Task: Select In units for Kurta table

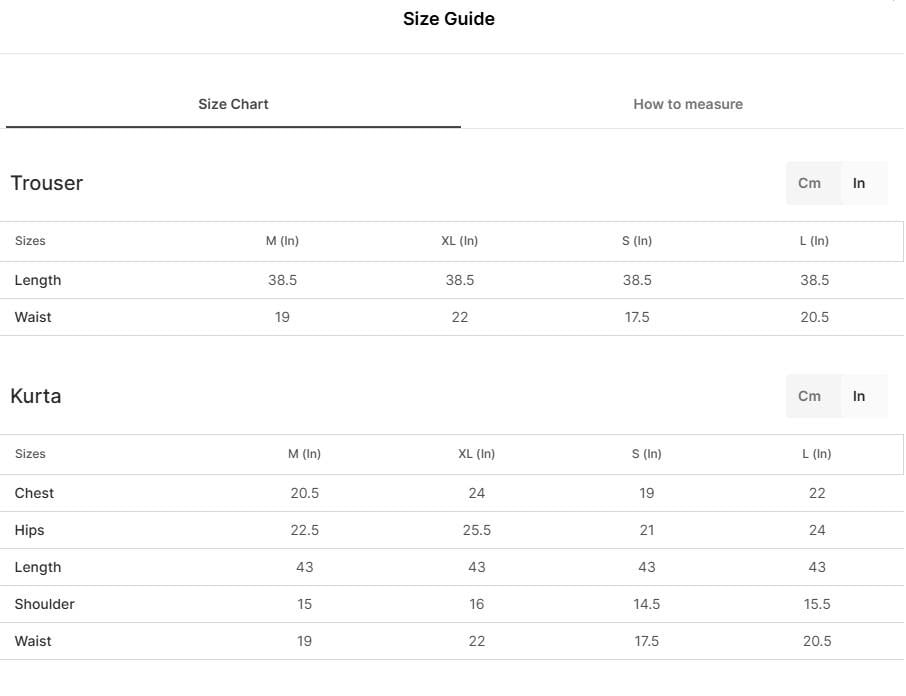Action: 859,396
